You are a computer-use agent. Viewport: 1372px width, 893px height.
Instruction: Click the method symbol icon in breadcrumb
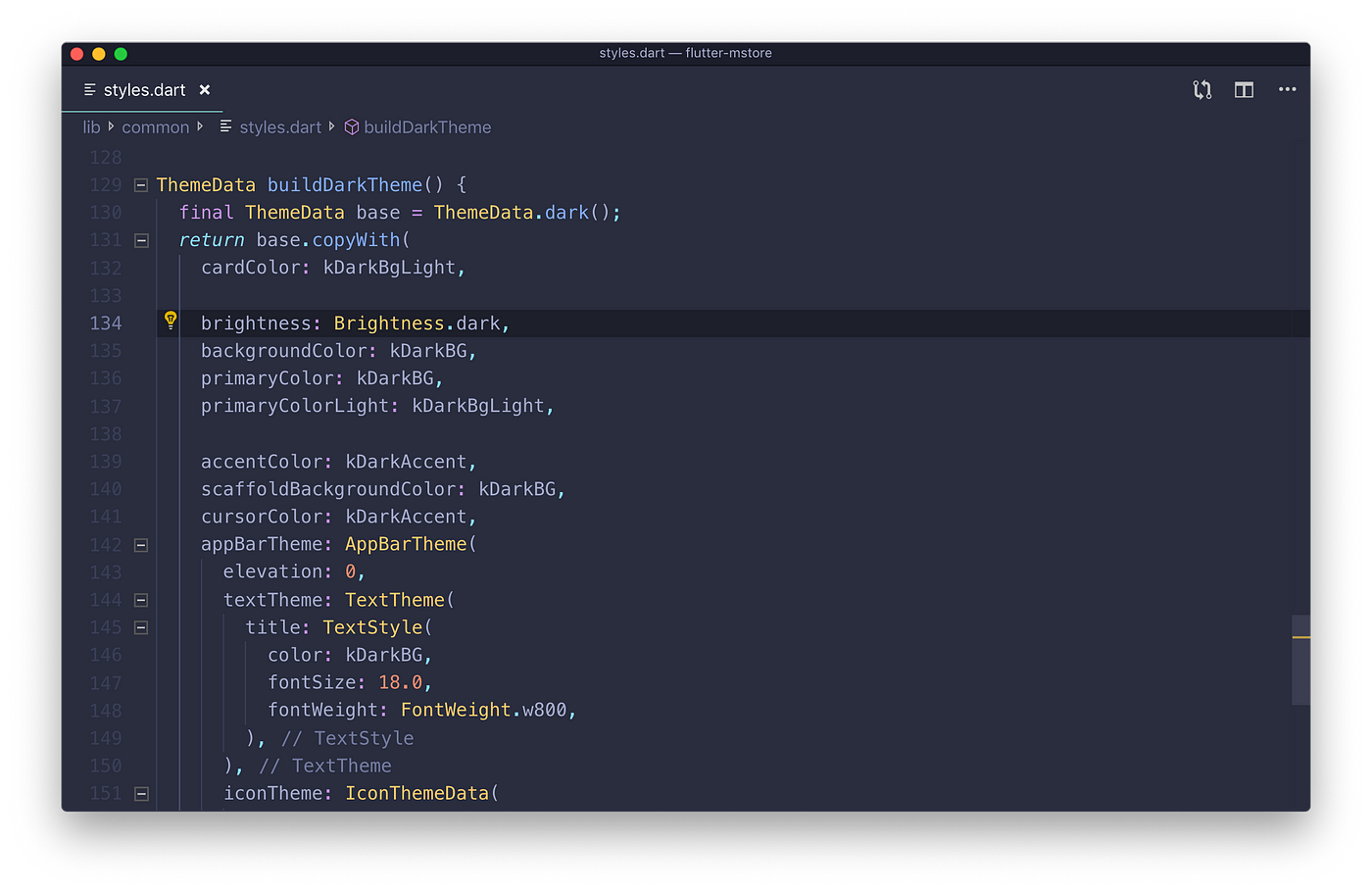pyautogui.click(x=352, y=127)
